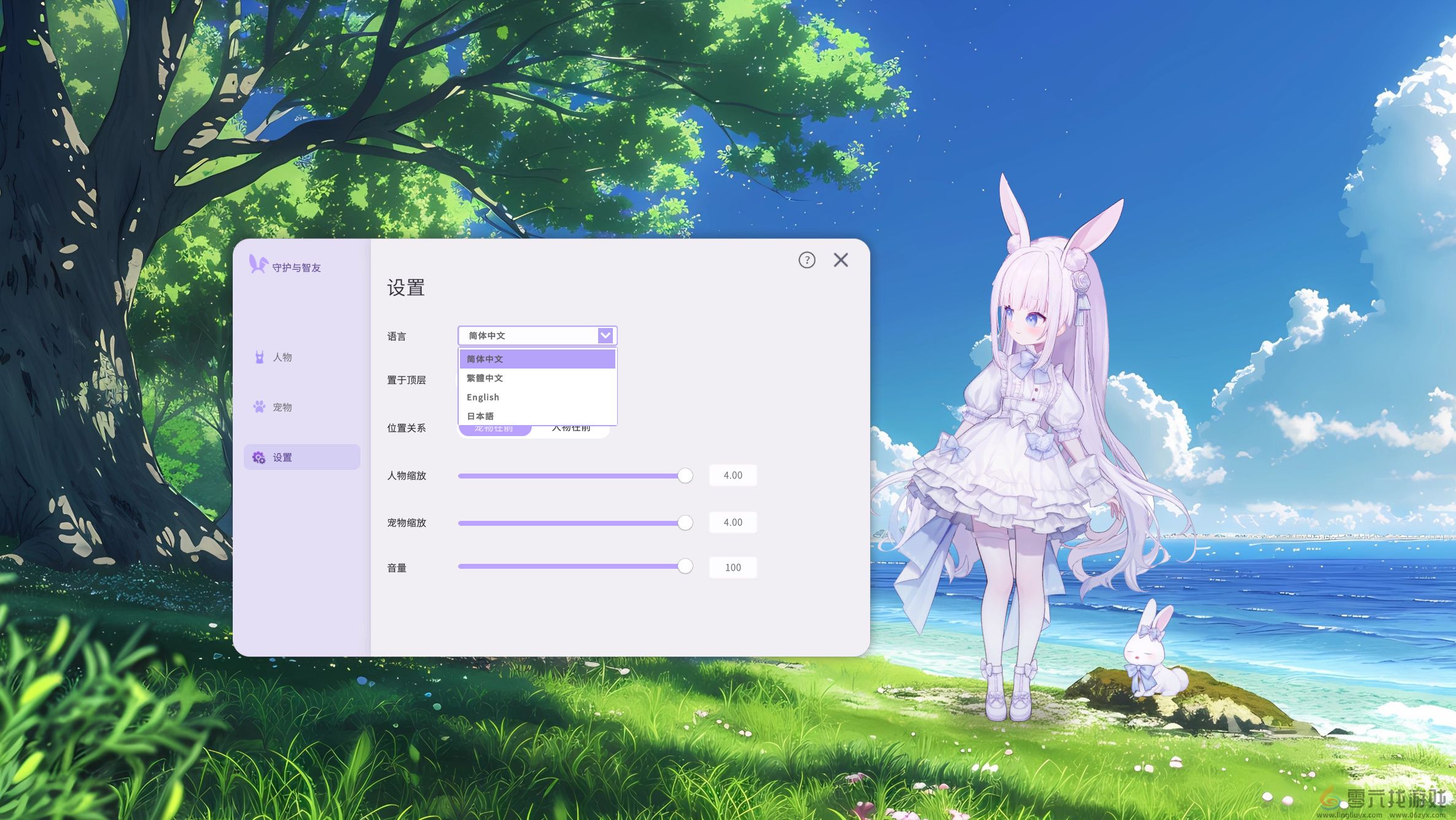Open the help question mark icon
Image resolution: width=1456 pixels, height=820 pixels.
click(807, 260)
